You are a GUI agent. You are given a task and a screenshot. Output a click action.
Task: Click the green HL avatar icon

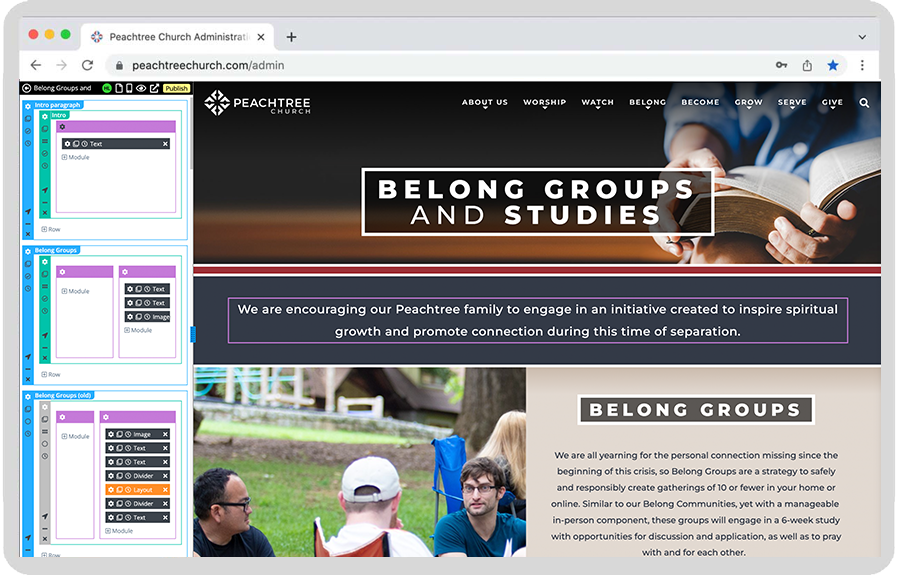(x=107, y=88)
